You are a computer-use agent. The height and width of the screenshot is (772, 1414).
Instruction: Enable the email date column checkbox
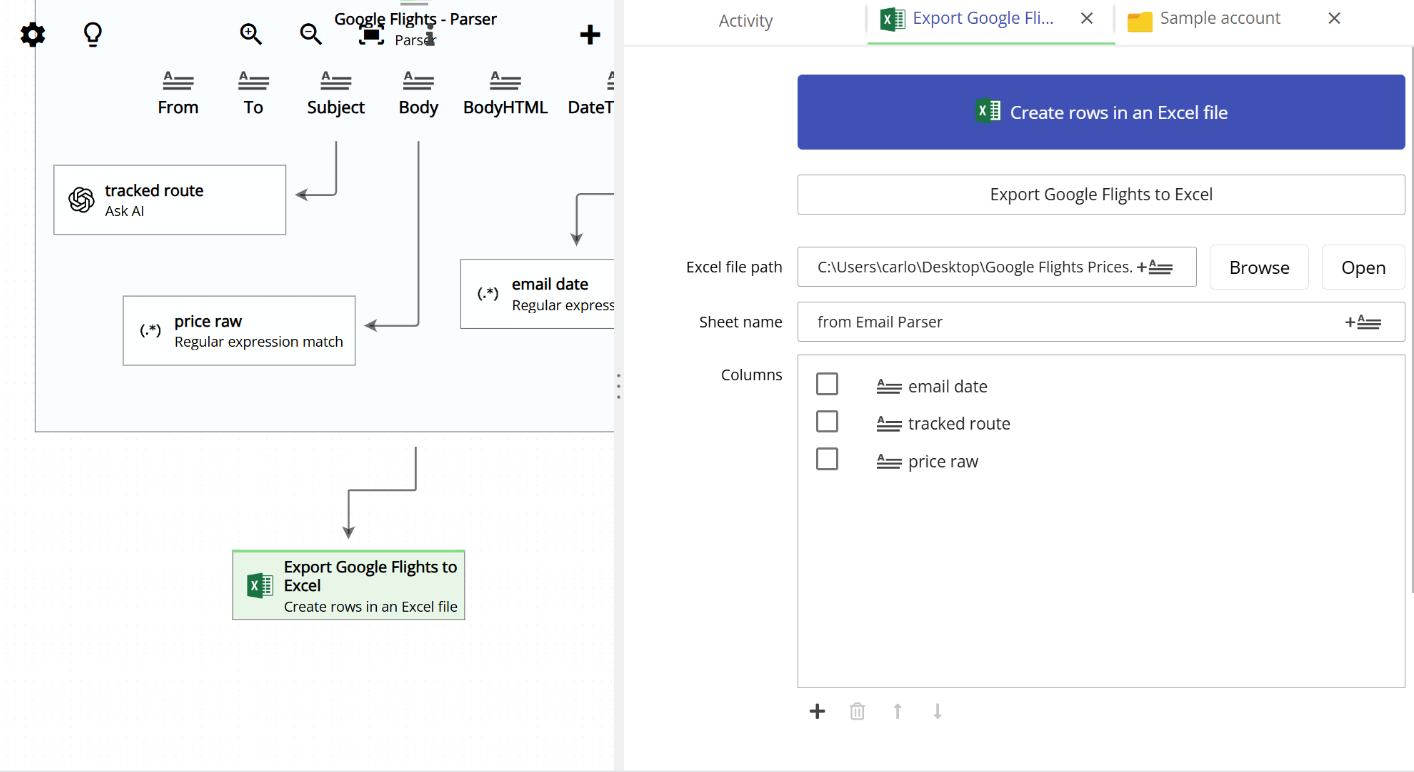tap(827, 383)
